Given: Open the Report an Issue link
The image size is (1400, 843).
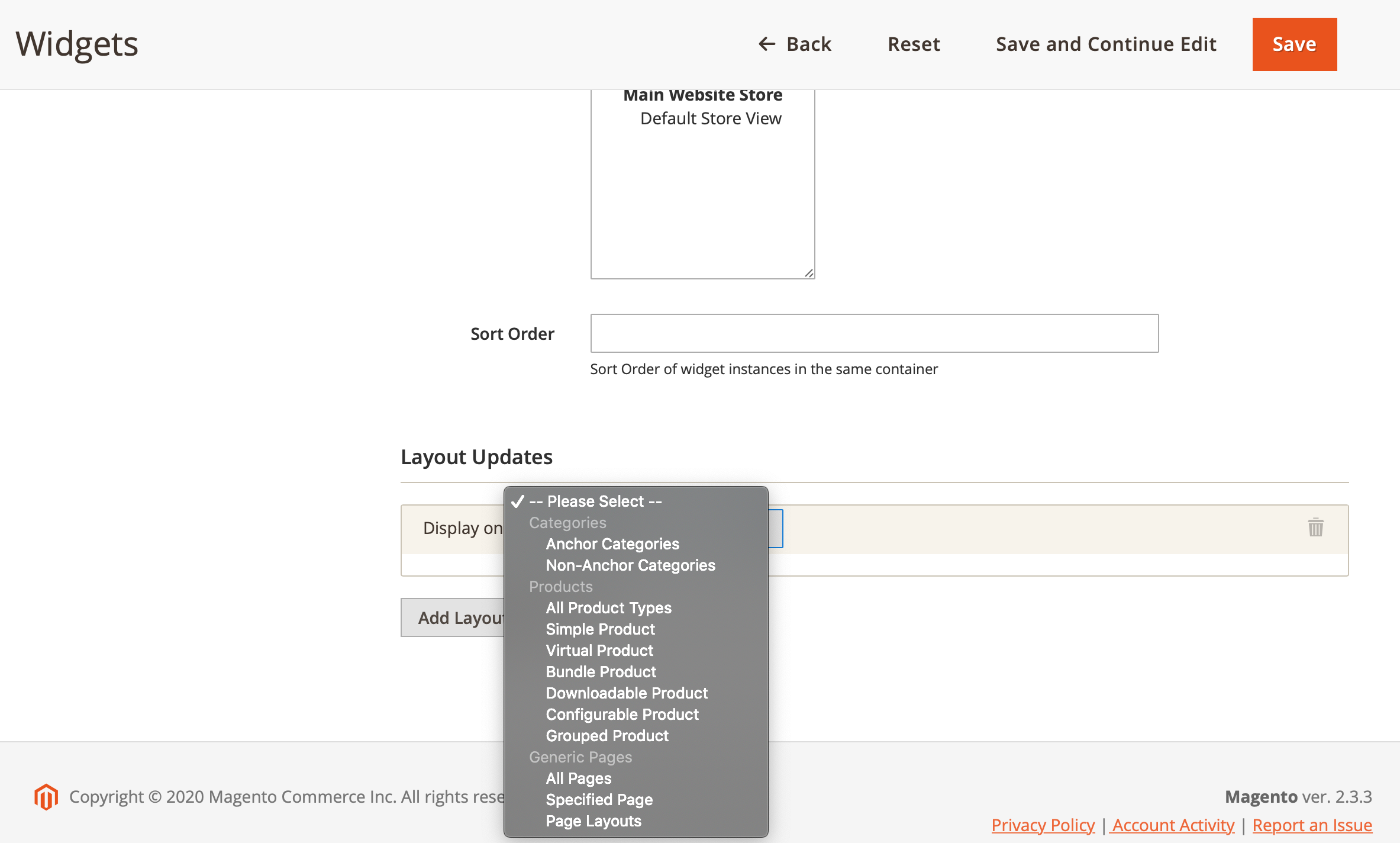Looking at the screenshot, I should click(1312, 825).
